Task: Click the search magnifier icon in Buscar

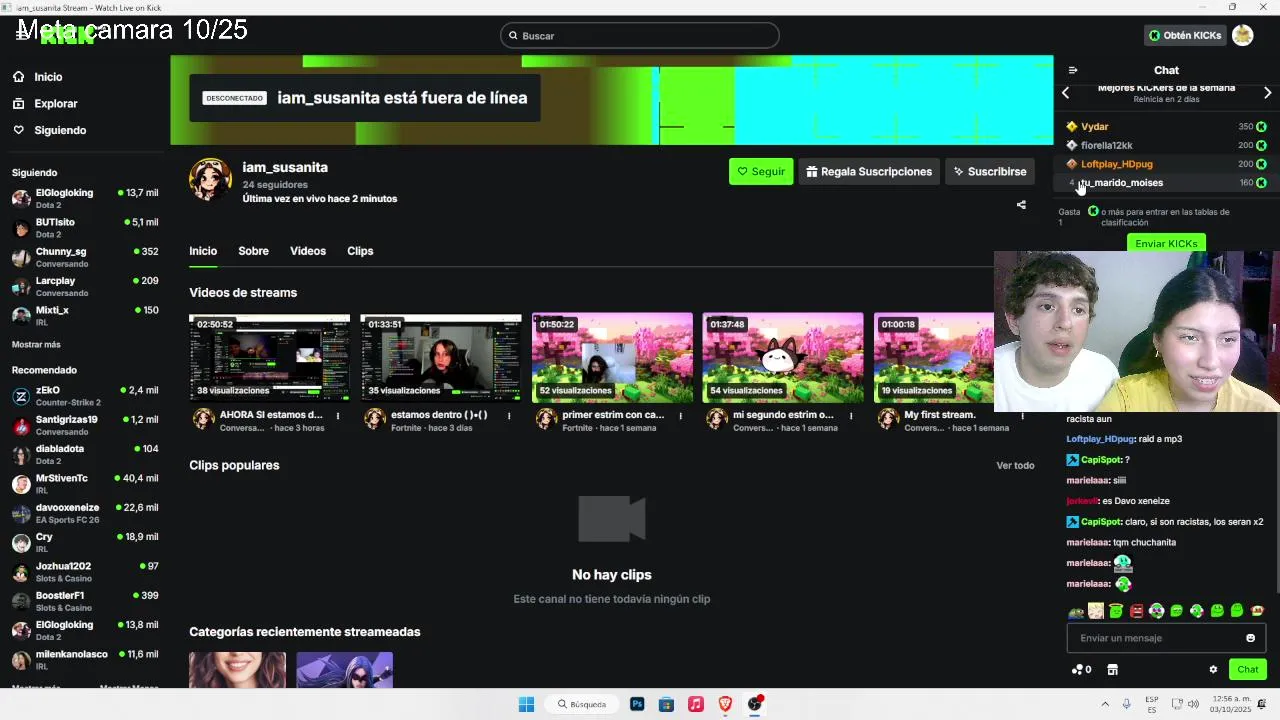Action: (x=513, y=36)
